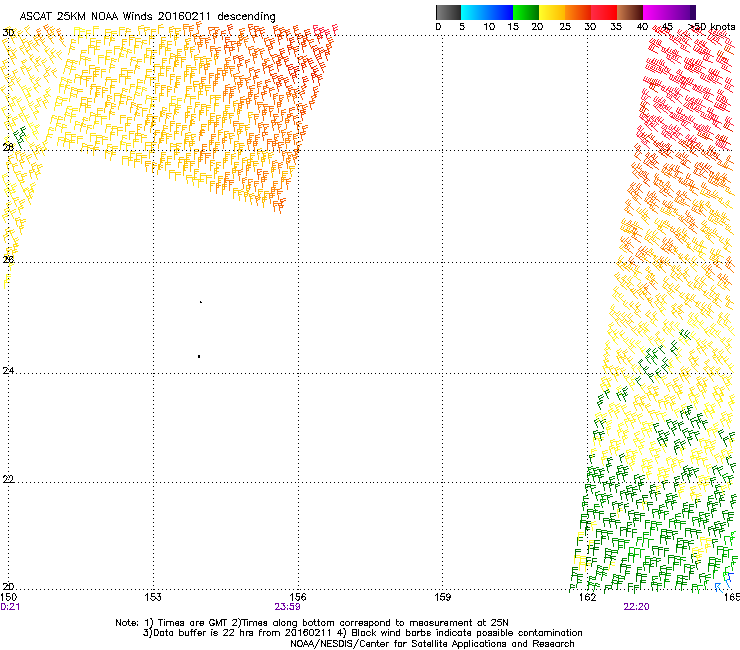Click the latitude label 28
This screenshot has height=650, width=740.
coord(8,147)
